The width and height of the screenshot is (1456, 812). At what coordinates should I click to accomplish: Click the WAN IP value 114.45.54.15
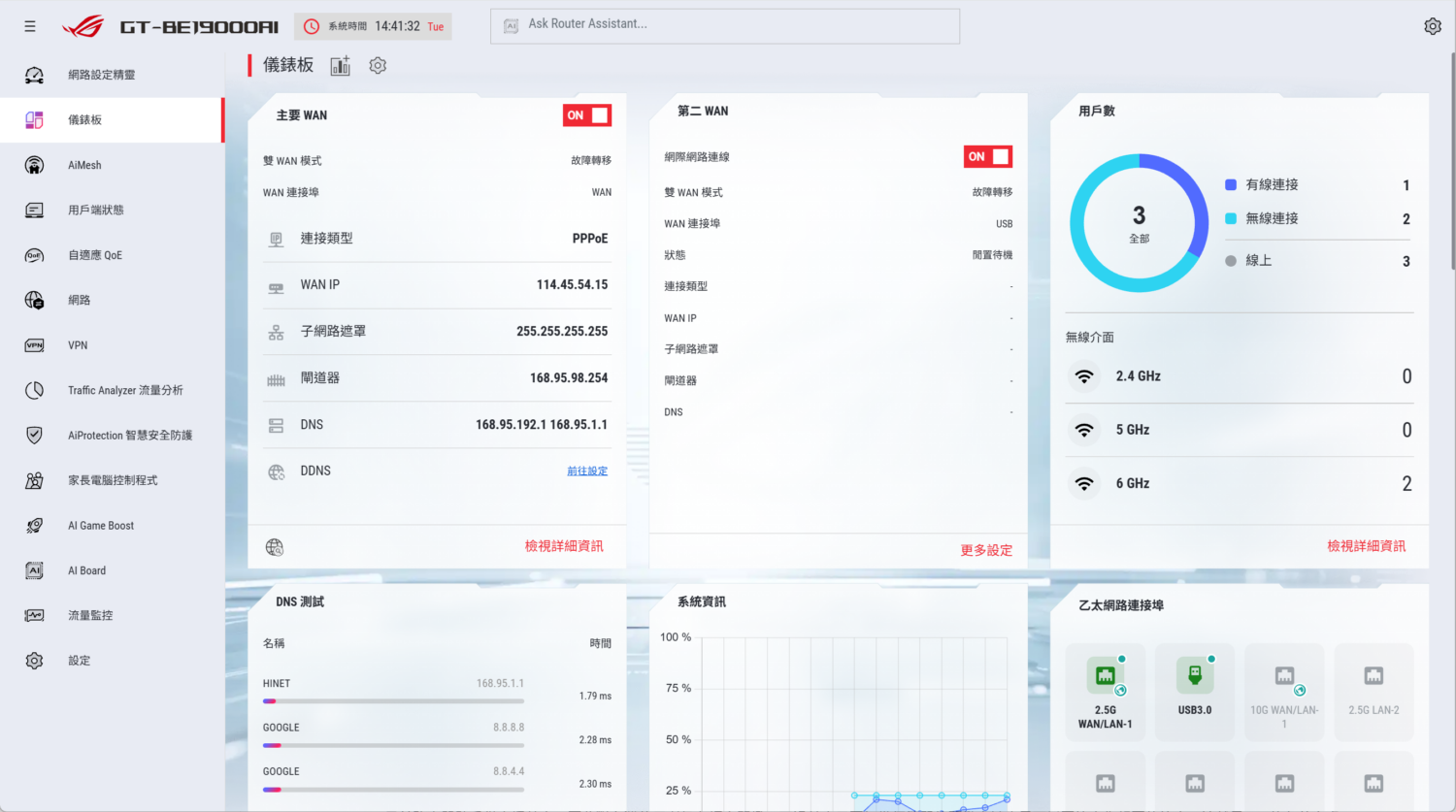[x=572, y=285]
